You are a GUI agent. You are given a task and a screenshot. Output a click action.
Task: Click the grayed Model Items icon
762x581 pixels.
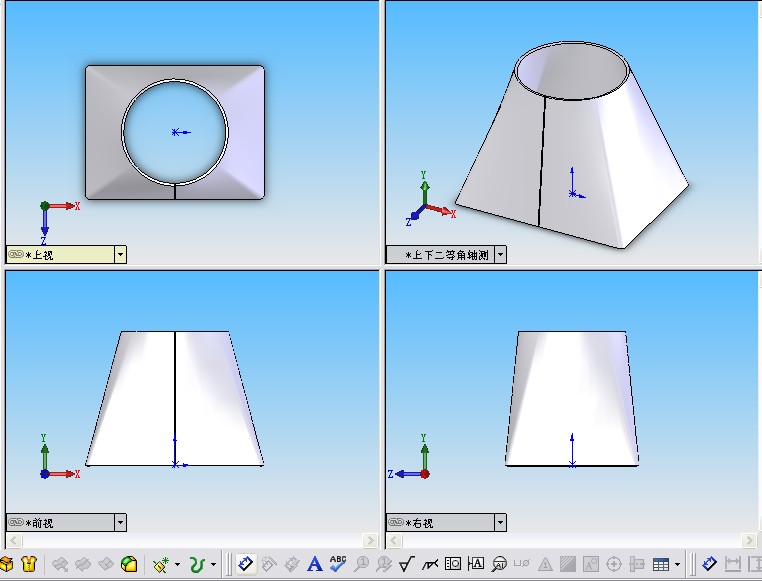[x=269, y=564]
